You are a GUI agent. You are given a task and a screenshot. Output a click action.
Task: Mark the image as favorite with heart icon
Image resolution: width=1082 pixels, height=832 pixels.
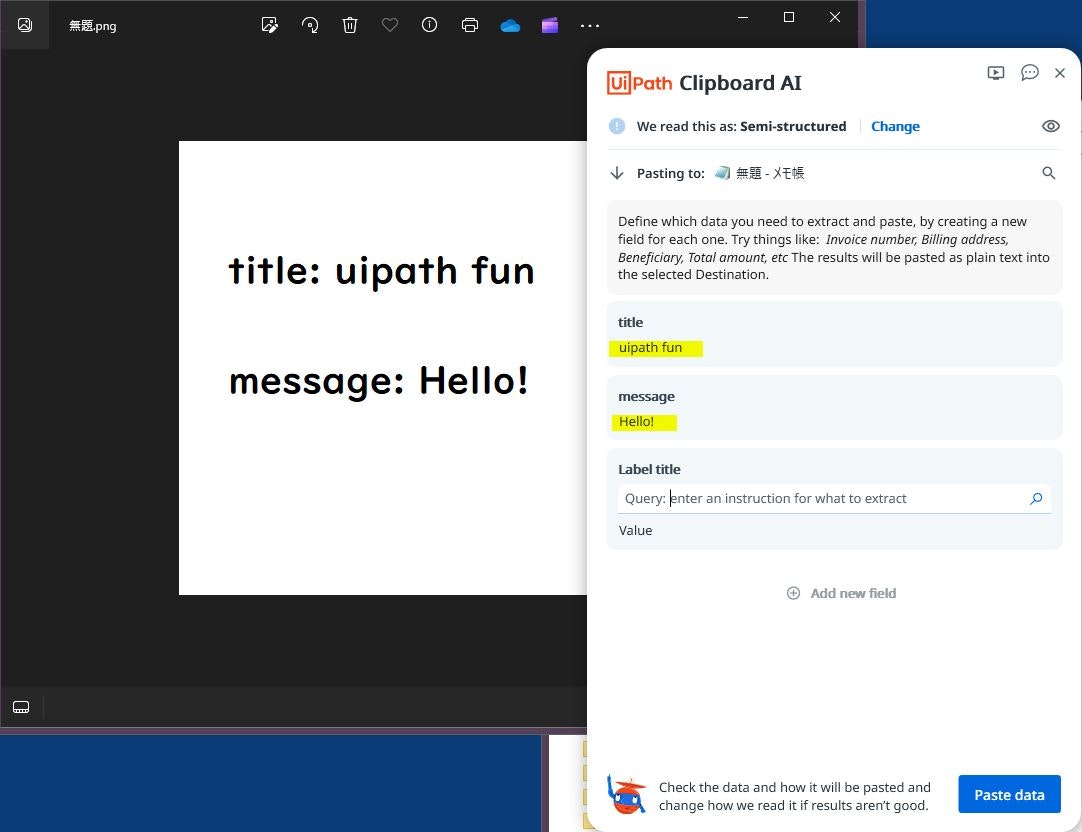pyautogui.click(x=390, y=26)
